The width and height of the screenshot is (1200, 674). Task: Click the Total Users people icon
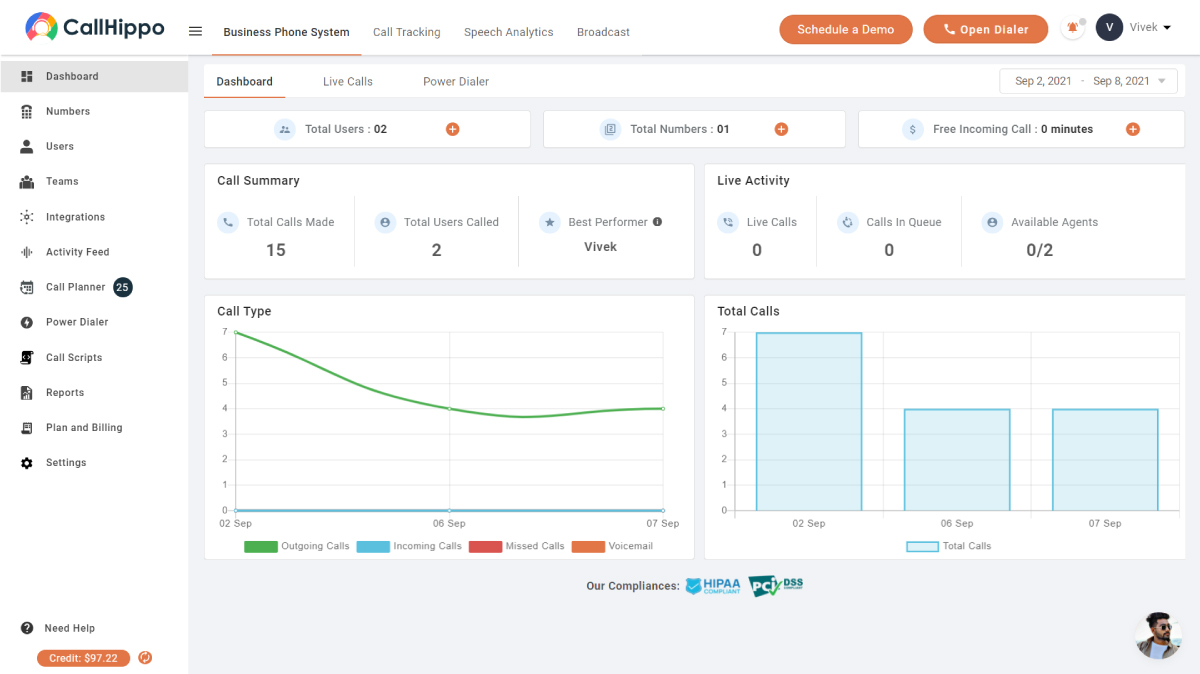[285, 129]
